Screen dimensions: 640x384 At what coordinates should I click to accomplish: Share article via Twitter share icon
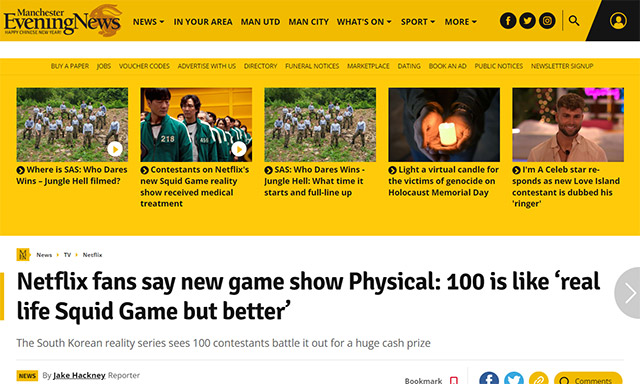[x=514, y=379]
